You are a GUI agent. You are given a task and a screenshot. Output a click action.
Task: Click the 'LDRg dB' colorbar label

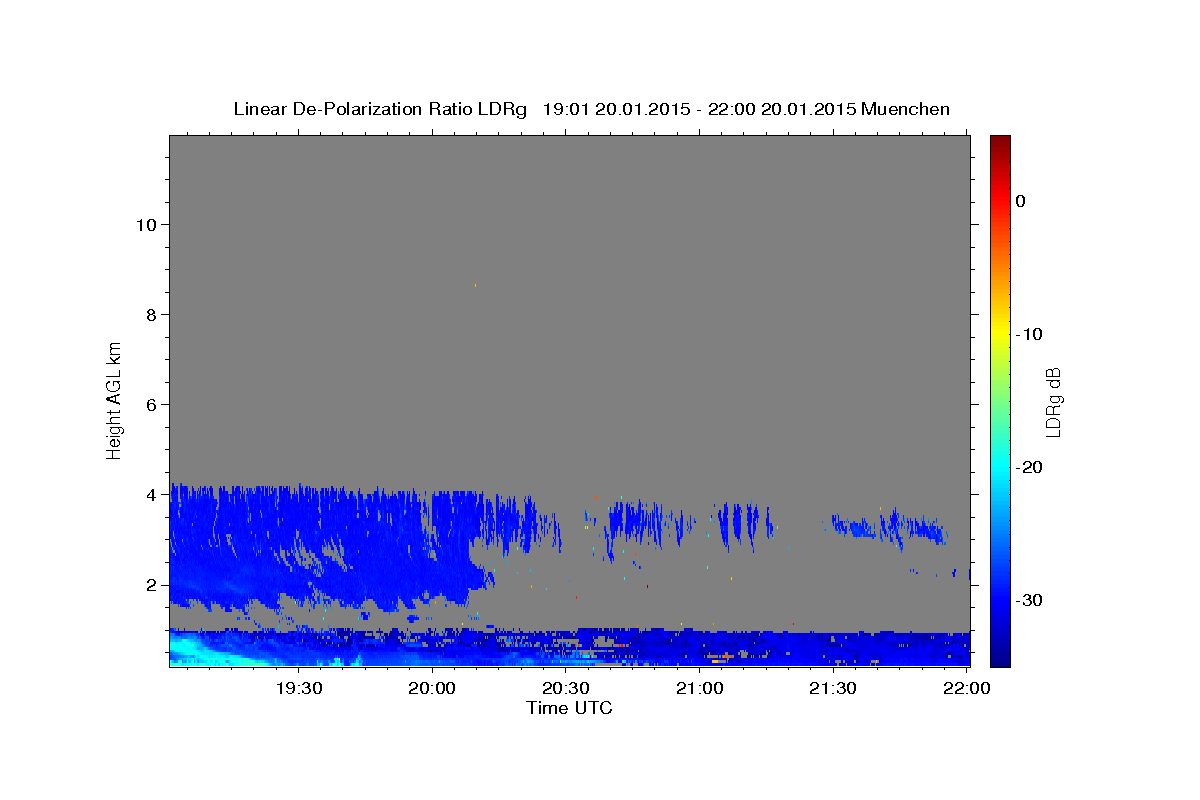click(x=1053, y=401)
